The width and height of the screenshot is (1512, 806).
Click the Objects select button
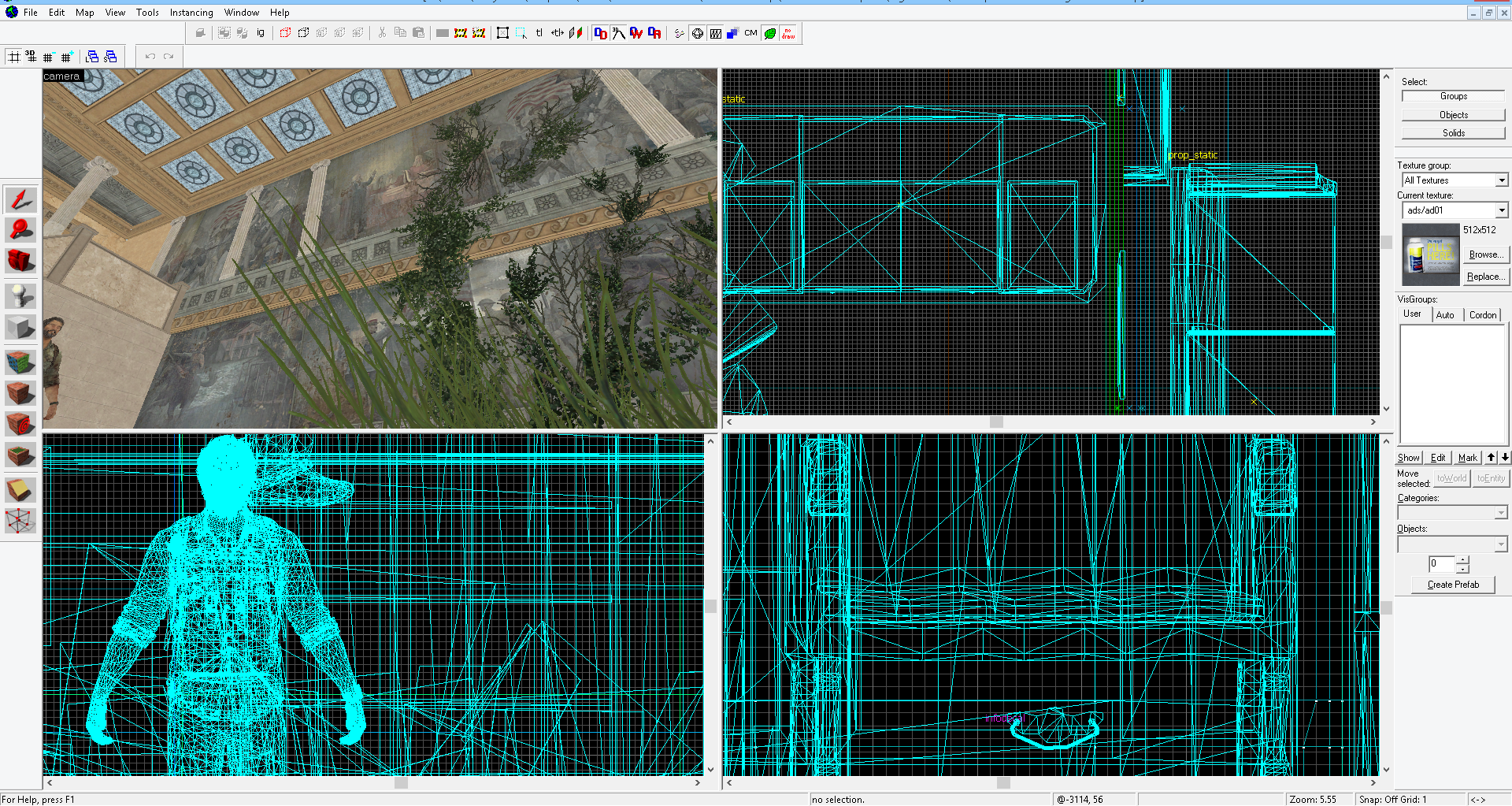tap(1453, 115)
